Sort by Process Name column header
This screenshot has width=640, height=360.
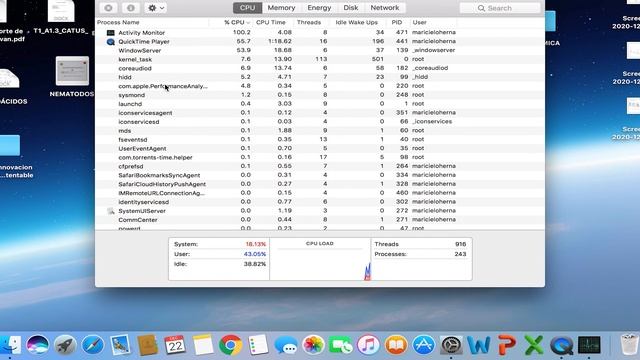(152, 22)
